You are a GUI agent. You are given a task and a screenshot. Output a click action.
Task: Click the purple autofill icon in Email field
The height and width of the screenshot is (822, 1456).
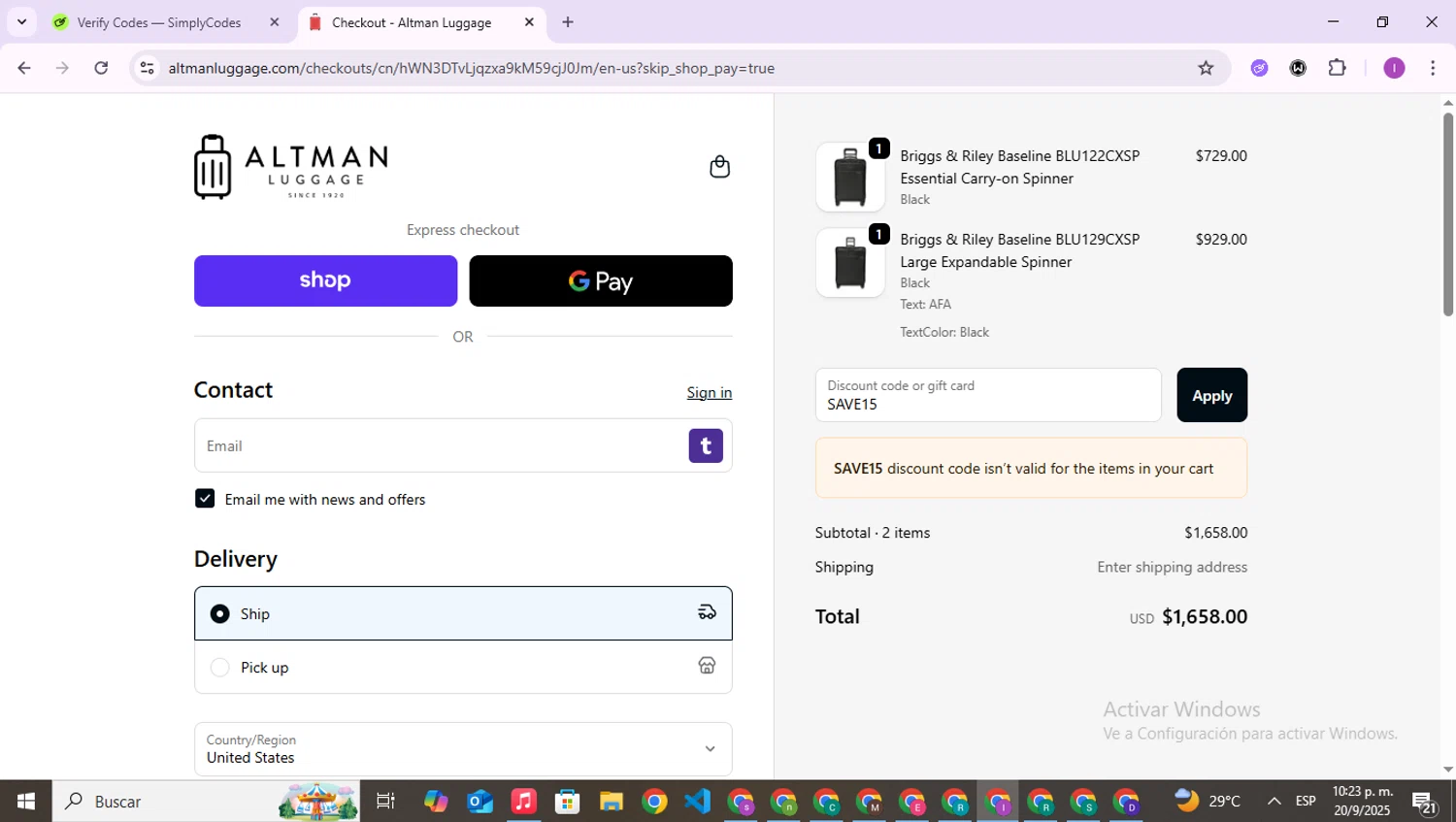[x=706, y=445]
